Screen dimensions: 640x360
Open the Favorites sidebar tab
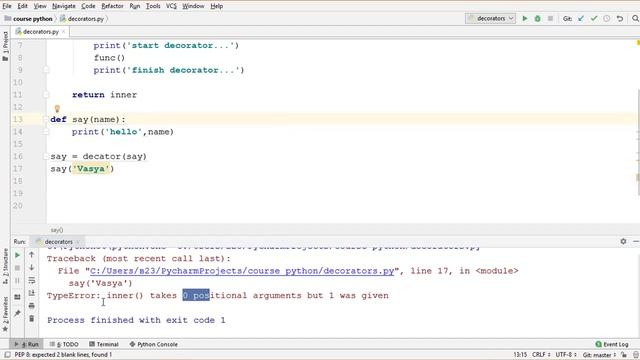pos(5,314)
